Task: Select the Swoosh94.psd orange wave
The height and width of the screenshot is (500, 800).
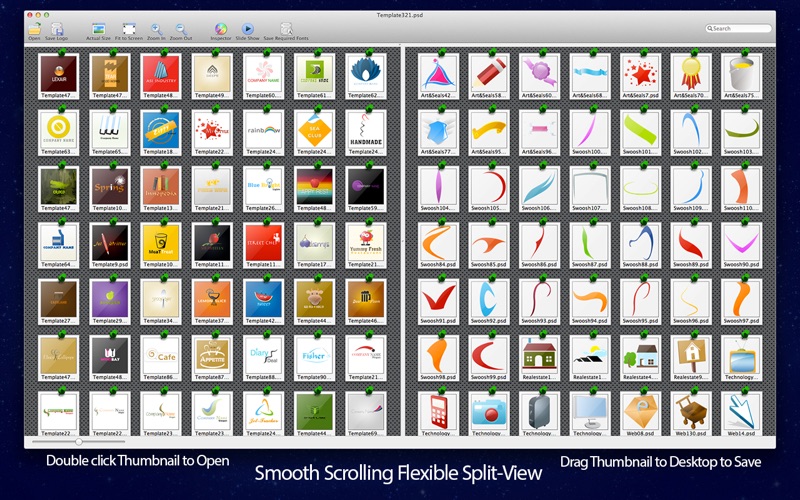Action: click(590, 302)
